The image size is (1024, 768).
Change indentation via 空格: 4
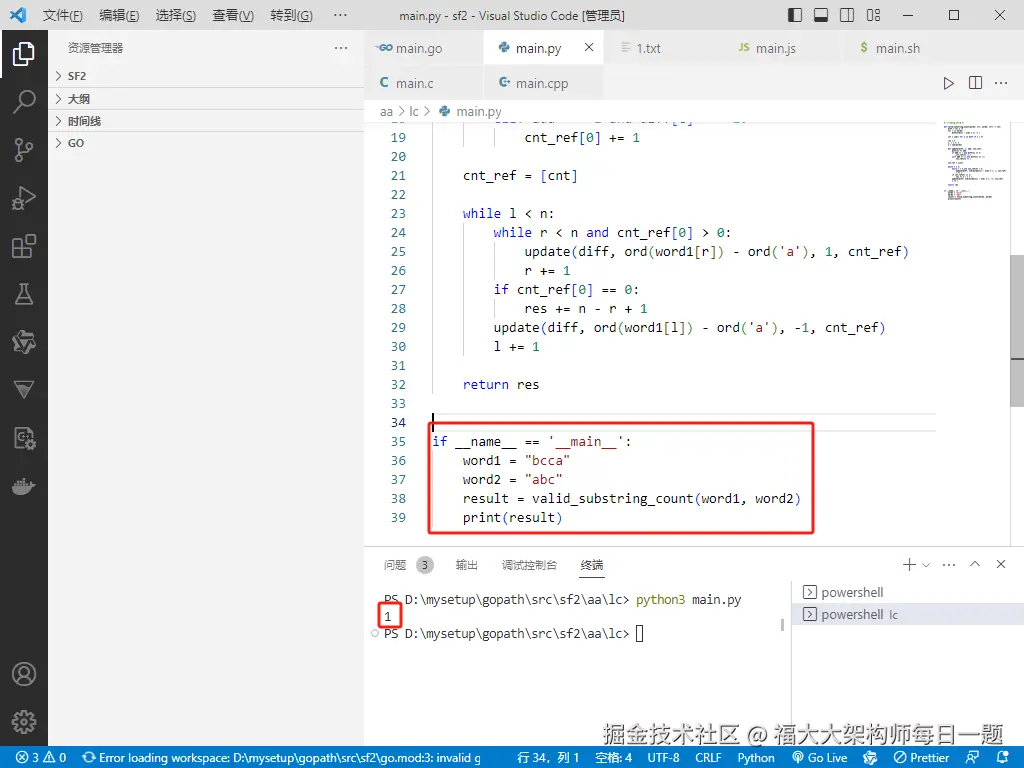(x=613, y=758)
